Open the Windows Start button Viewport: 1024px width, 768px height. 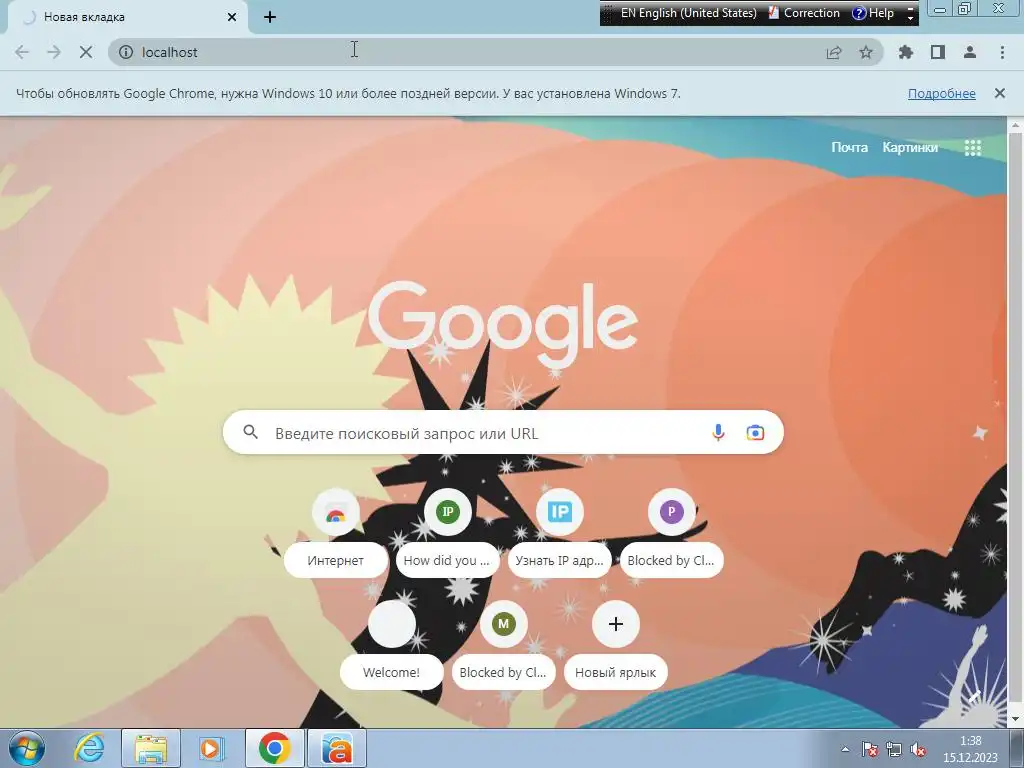point(27,748)
